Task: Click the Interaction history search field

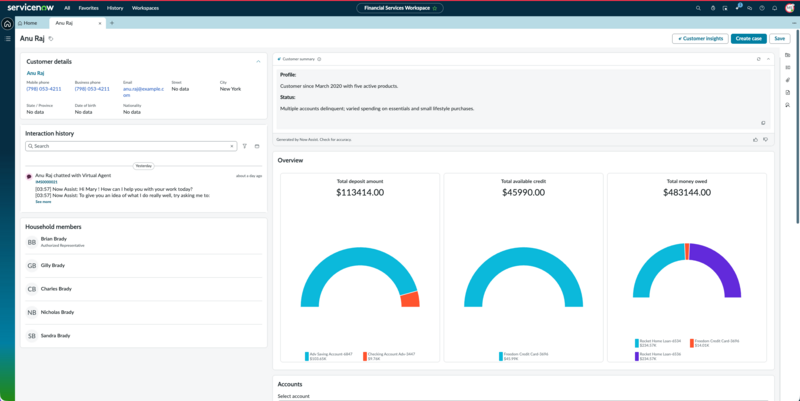Action: pos(131,146)
